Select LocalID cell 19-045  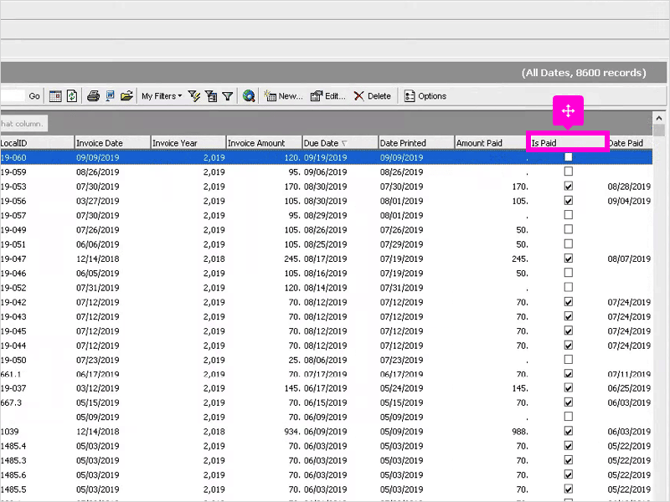(x=13, y=331)
